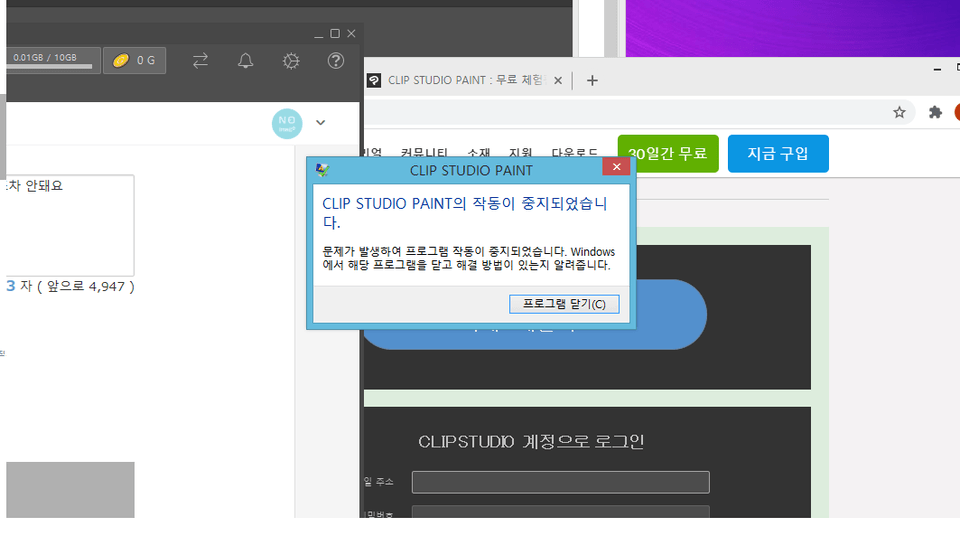Screen dimensions: 960x536
Task: Click the CLIP STUDIO PAINT dialog title icon
Action: (x=323, y=170)
